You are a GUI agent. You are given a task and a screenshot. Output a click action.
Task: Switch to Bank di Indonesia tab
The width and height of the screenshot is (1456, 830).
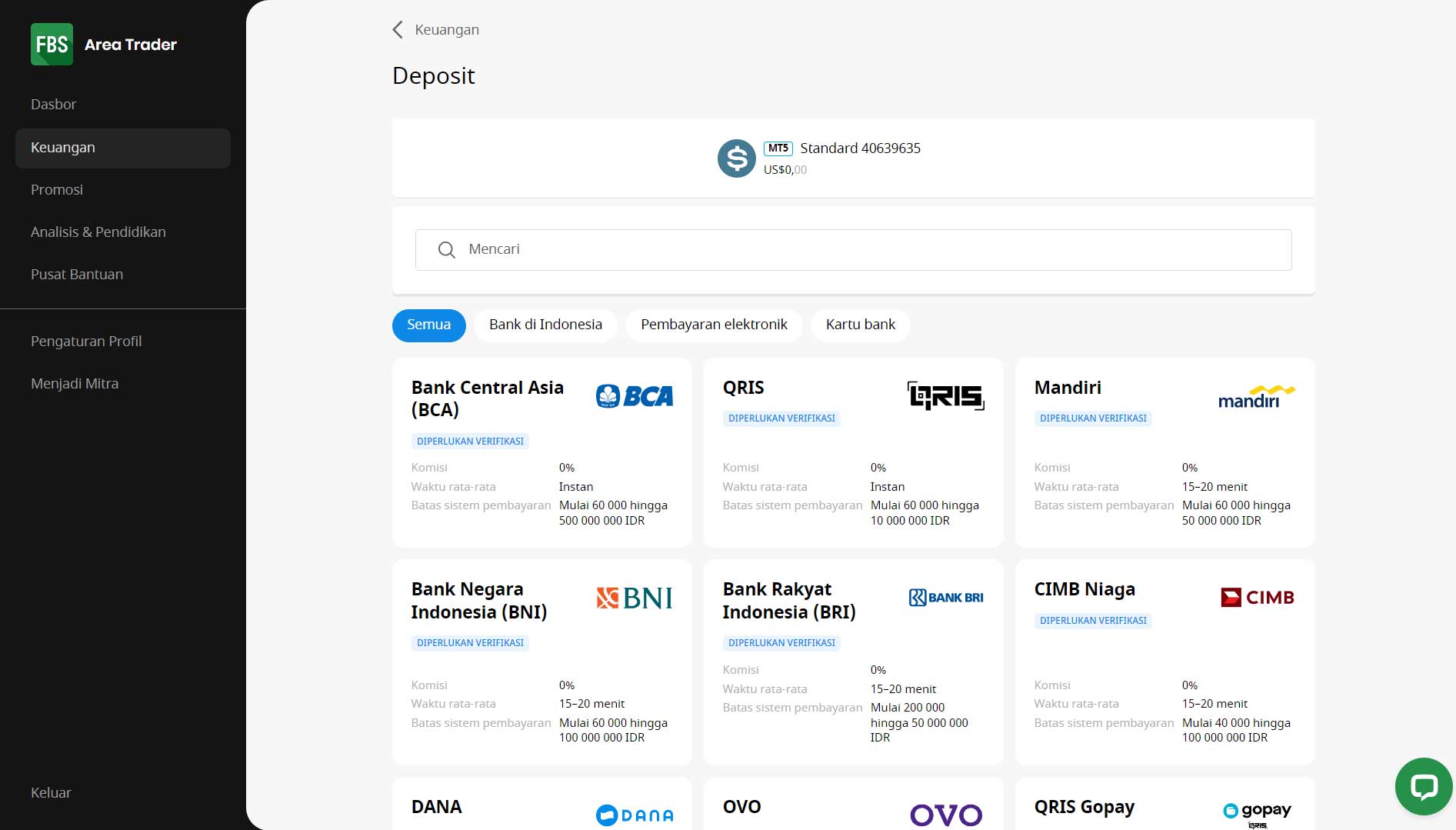(x=545, y=325)
